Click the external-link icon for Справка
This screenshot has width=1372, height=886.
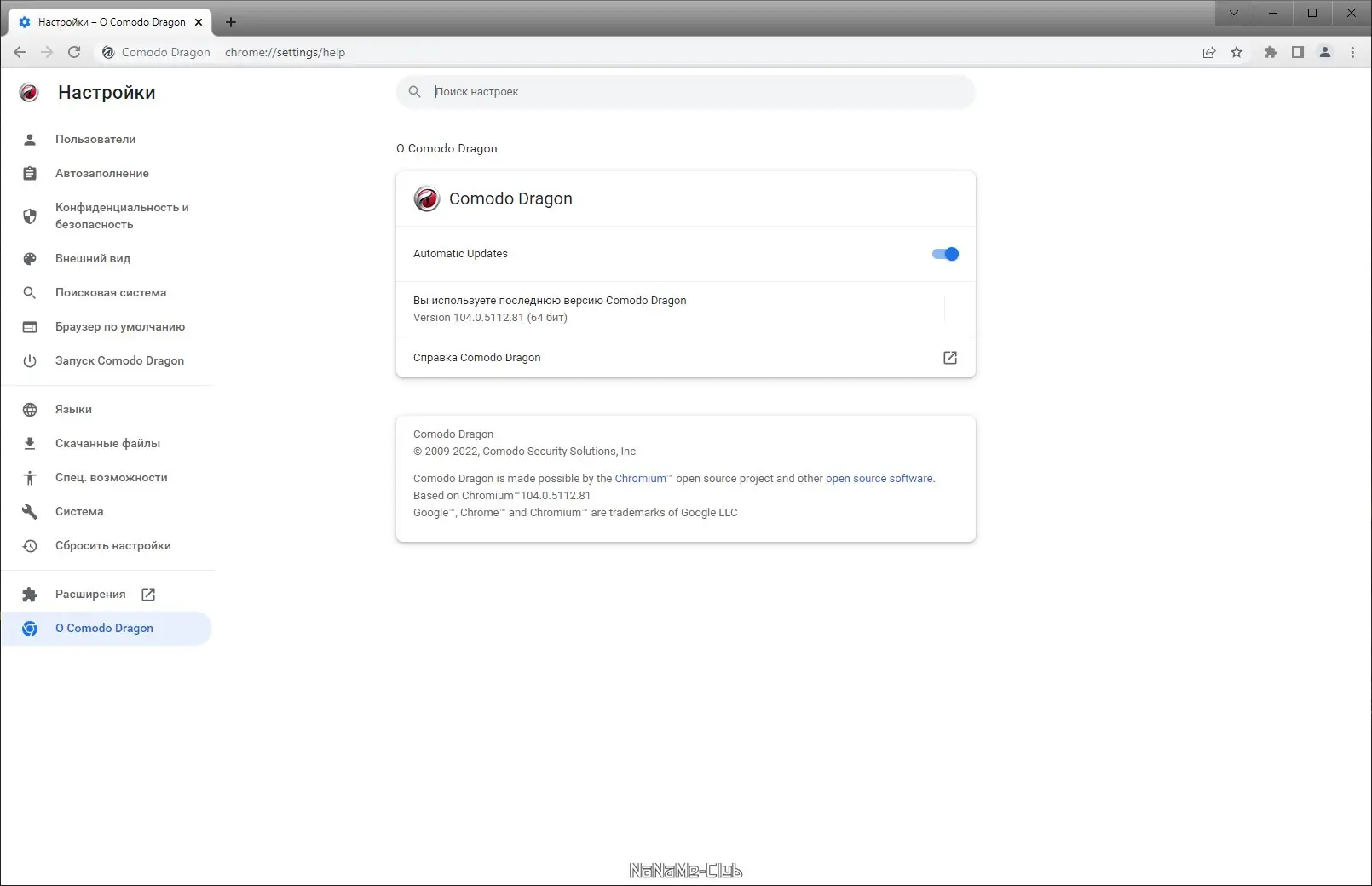tap(950, 358)
